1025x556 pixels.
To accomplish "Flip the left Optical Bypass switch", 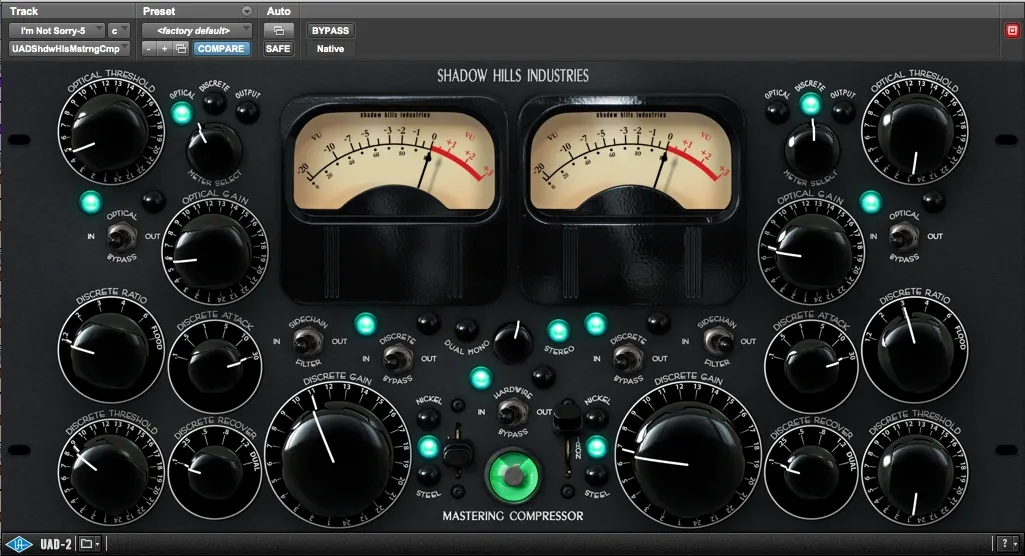I will [x=121, y=236].
